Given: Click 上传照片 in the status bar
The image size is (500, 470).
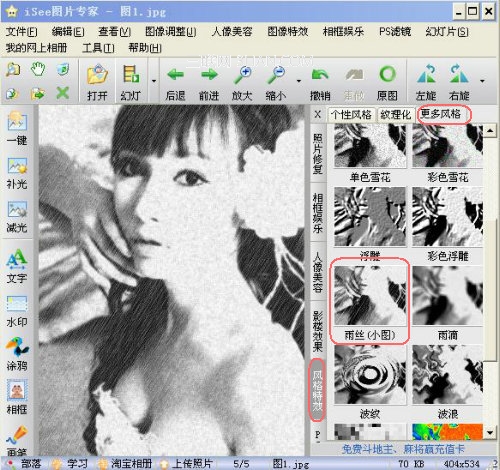Looking at the screenshot, I should point(187,463).
